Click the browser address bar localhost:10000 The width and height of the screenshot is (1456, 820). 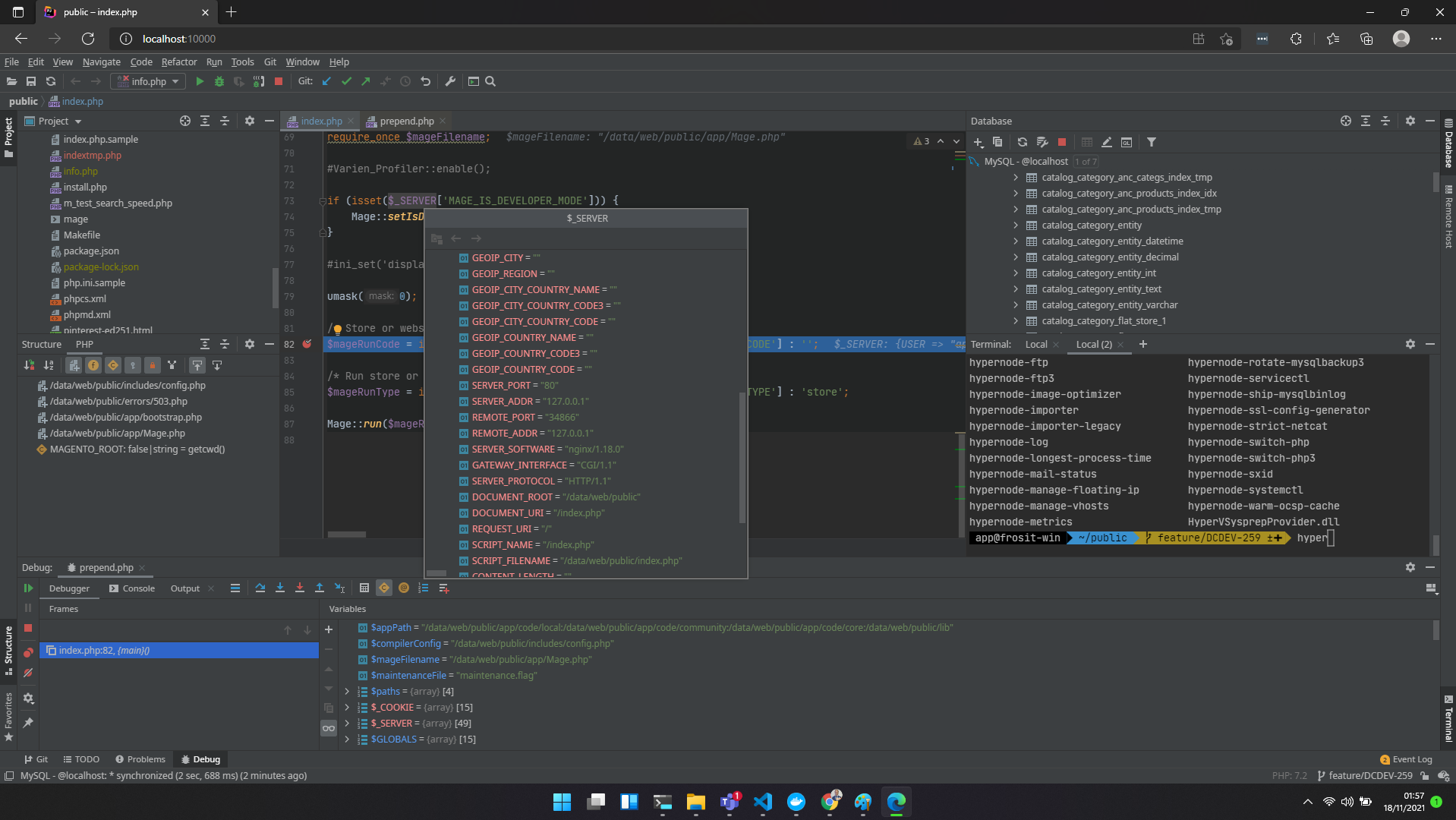pos(179,39)
